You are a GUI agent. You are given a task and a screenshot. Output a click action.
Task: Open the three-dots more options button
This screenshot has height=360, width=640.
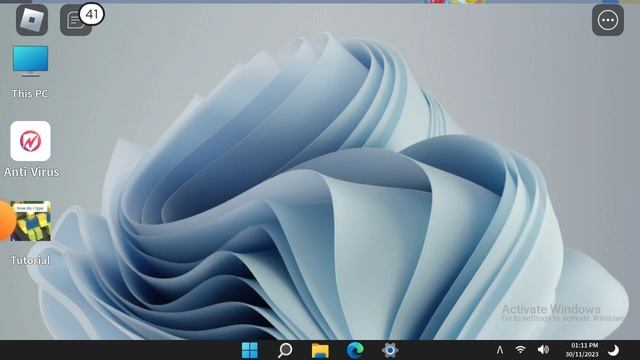click(608, 20)
